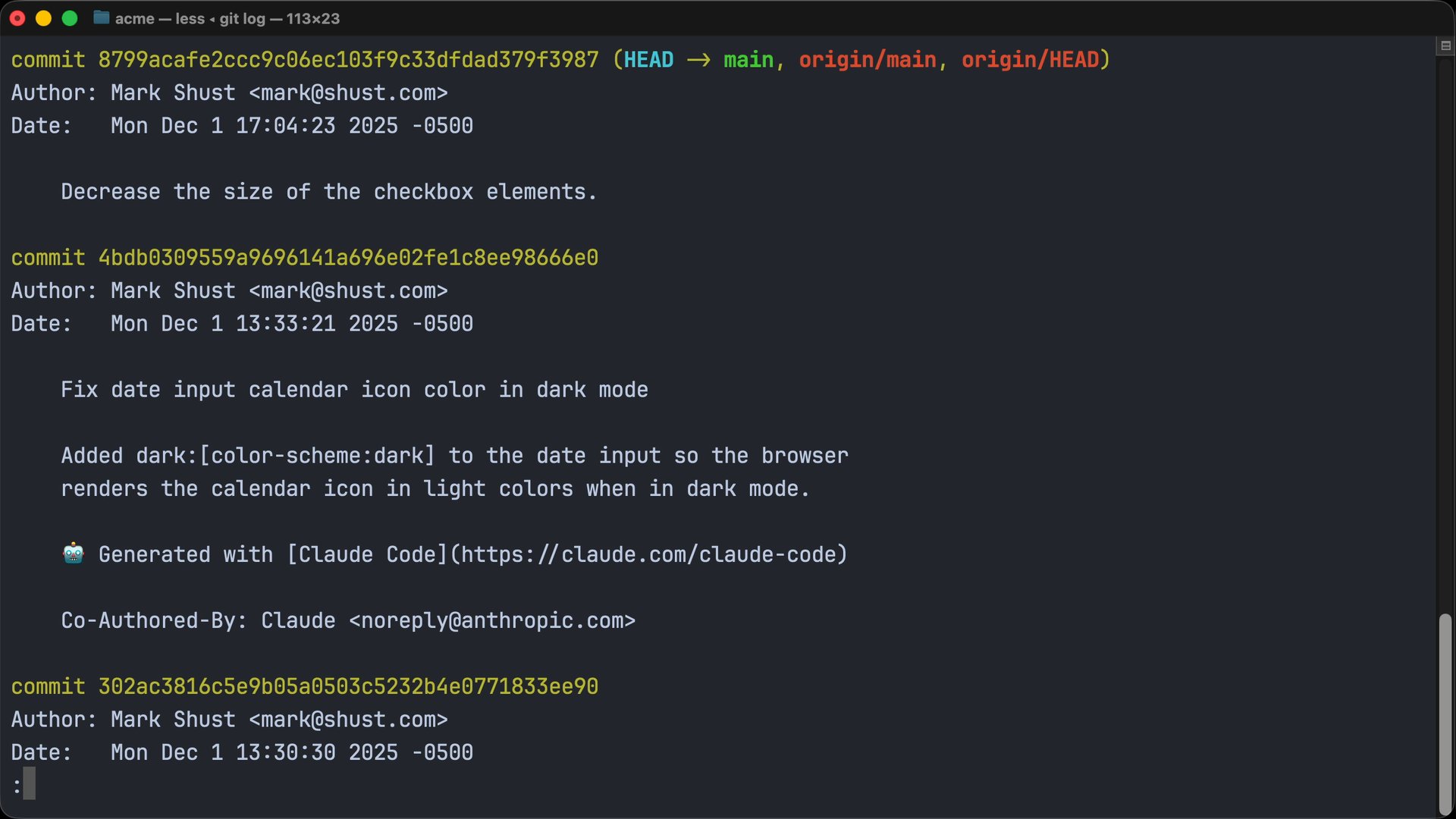The height and width of the screenshot is (819, 1456).
Task: Click the block cursor at the less prompt
Action: [29, 784]
